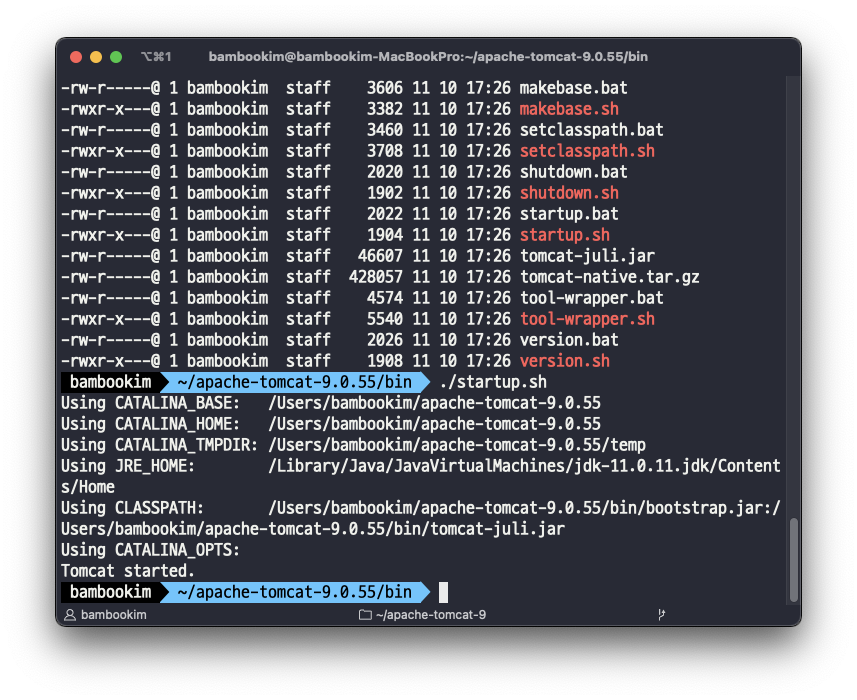Click the text Using CATALINA_OPTS:
The width and height of the screenshot is (857, 700).
click(x=150, y=550)
